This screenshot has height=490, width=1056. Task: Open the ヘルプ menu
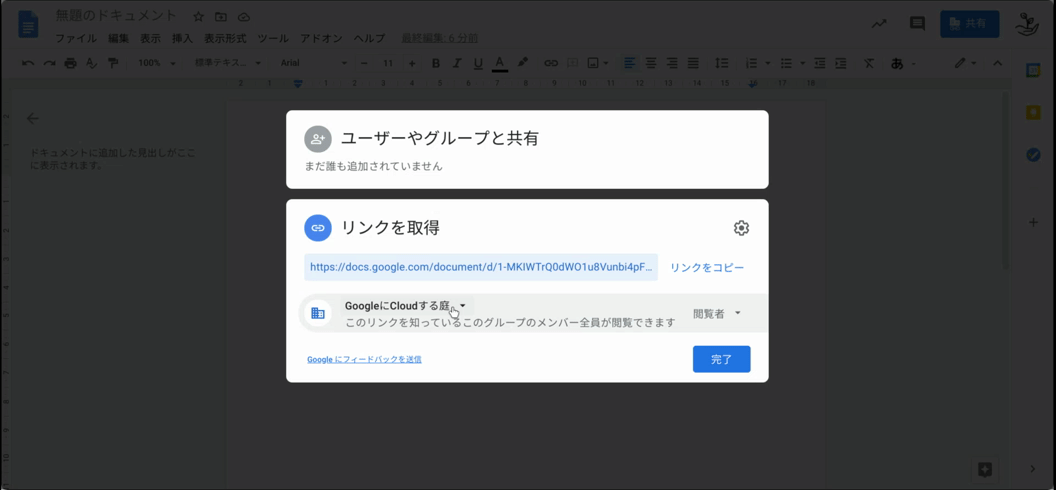pyautogui.click(x=370, y=38)
